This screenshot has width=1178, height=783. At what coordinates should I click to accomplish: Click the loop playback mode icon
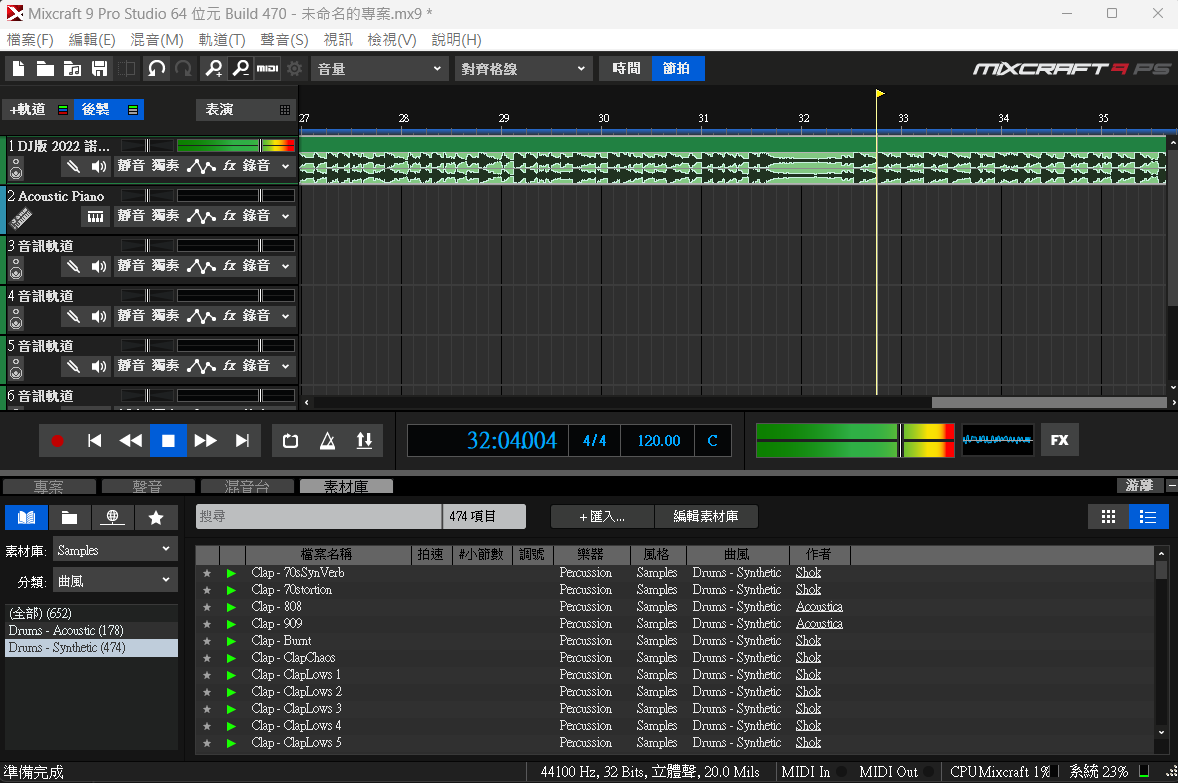click(x=291, y=441)
